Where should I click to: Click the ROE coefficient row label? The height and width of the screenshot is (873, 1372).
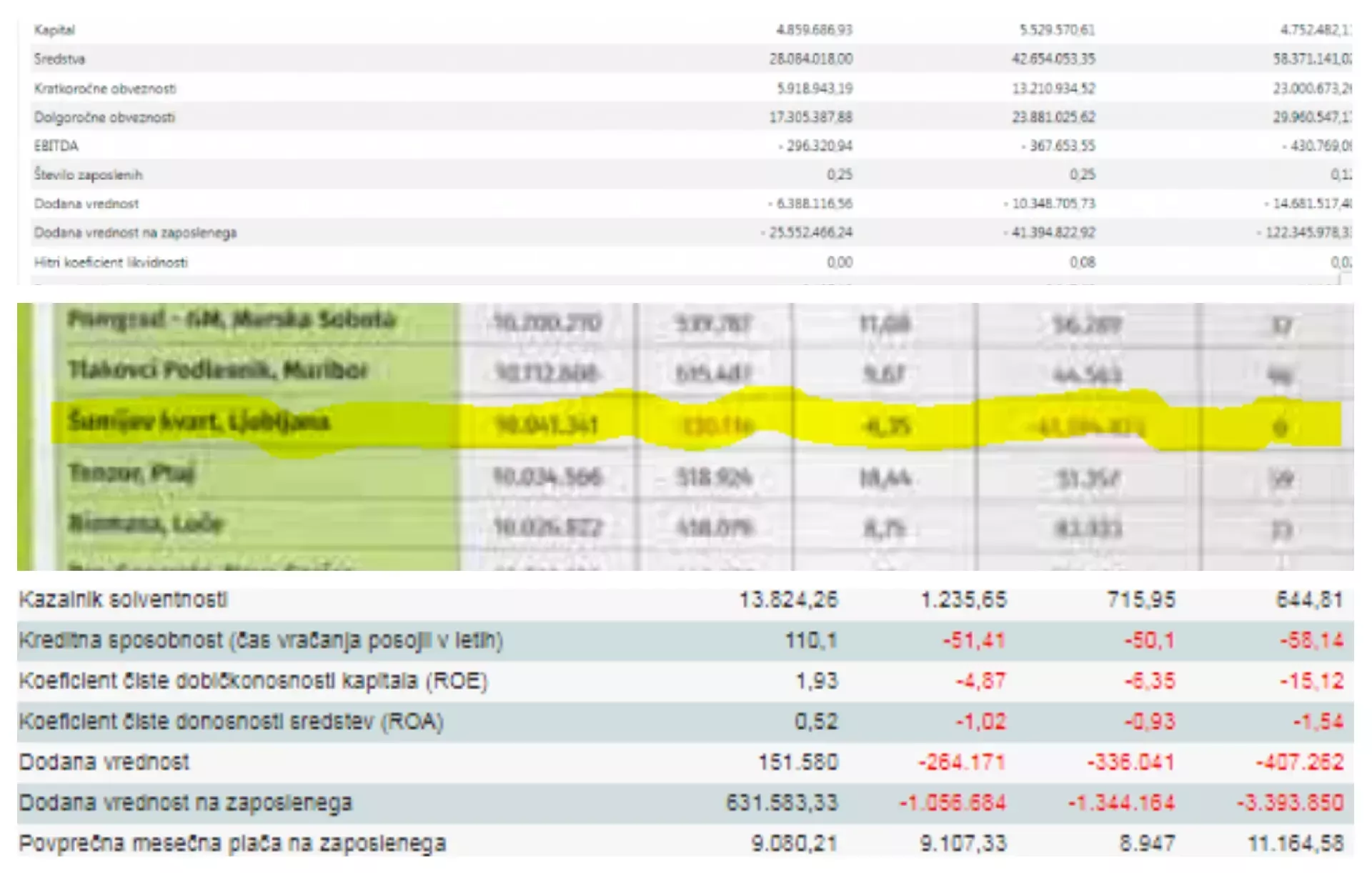(253, 681)
